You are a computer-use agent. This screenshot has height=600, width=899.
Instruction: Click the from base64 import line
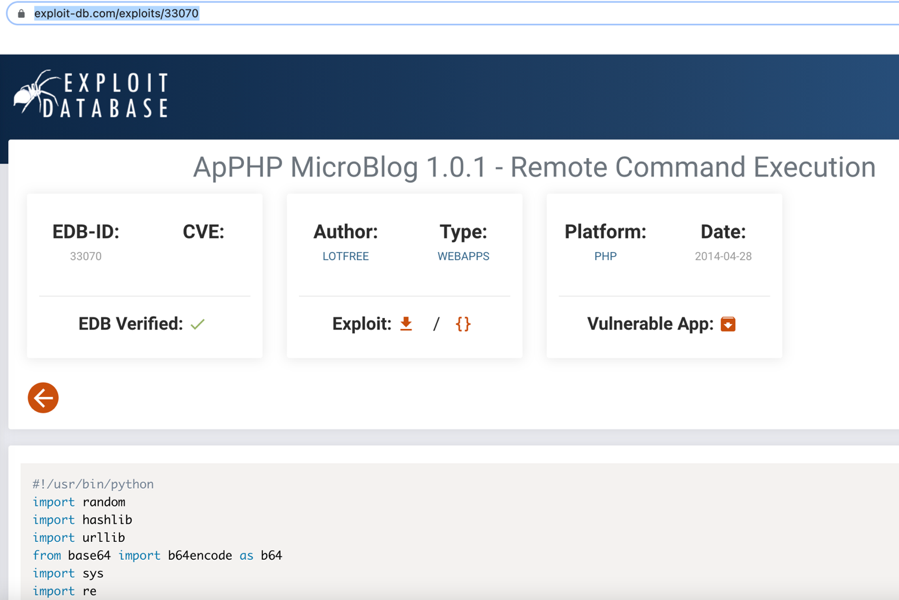(157, 555)
